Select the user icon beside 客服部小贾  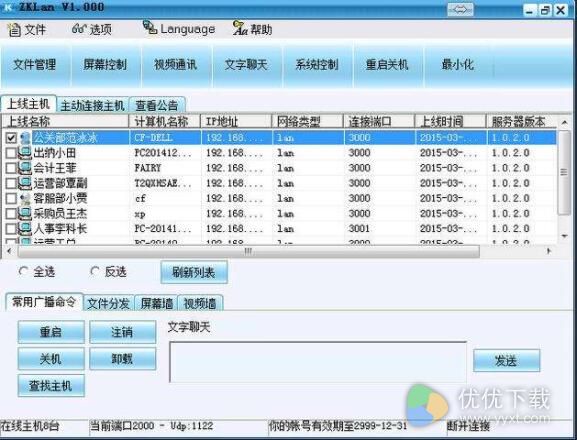pyautogui.click(x=25, y=199)
